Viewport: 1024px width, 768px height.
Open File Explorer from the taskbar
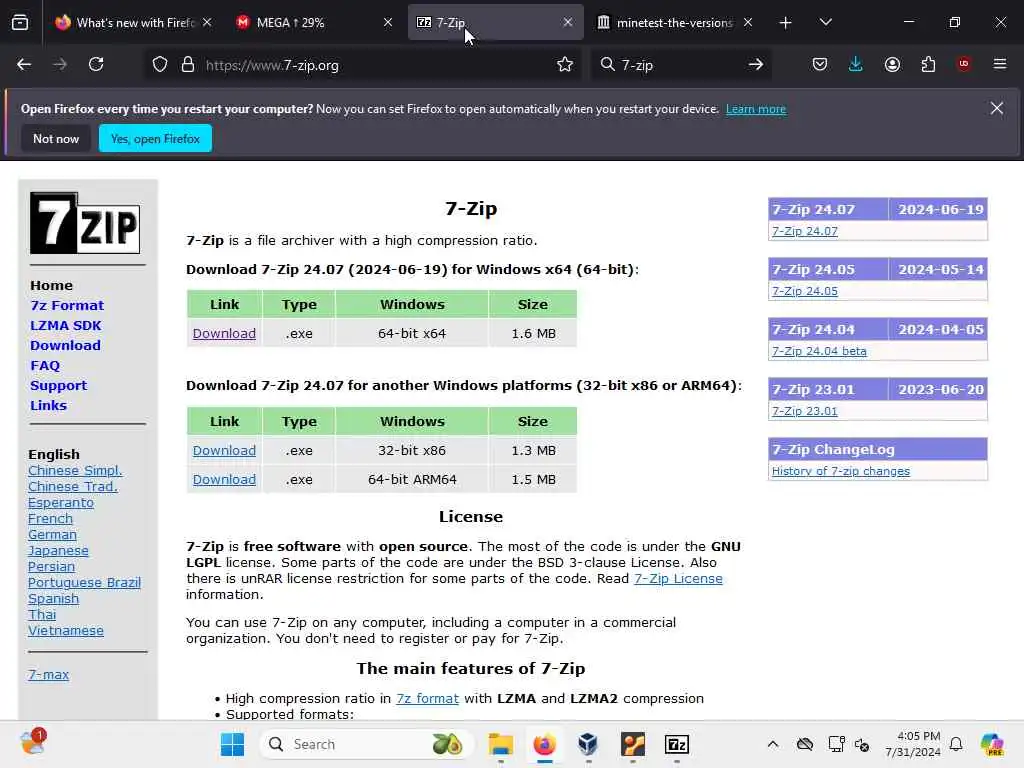(501, 744)
